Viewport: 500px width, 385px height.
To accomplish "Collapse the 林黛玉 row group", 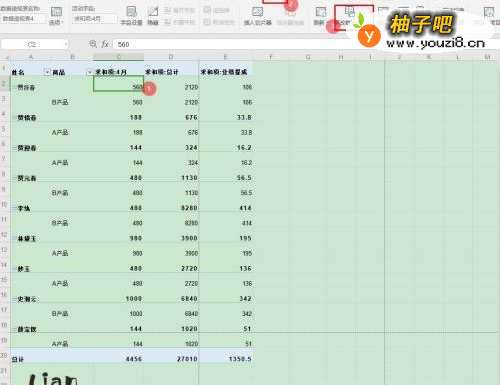I will click(x=14, y=238).
